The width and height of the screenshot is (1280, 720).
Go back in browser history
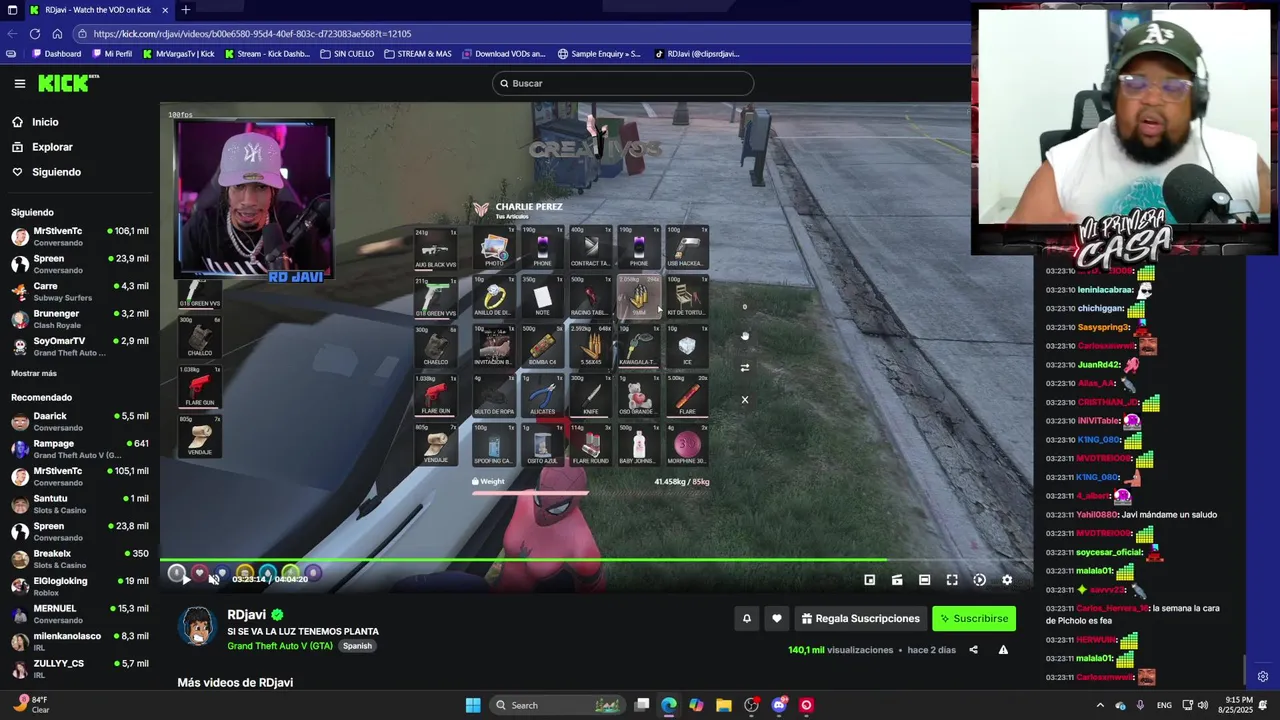pos(13,33)
